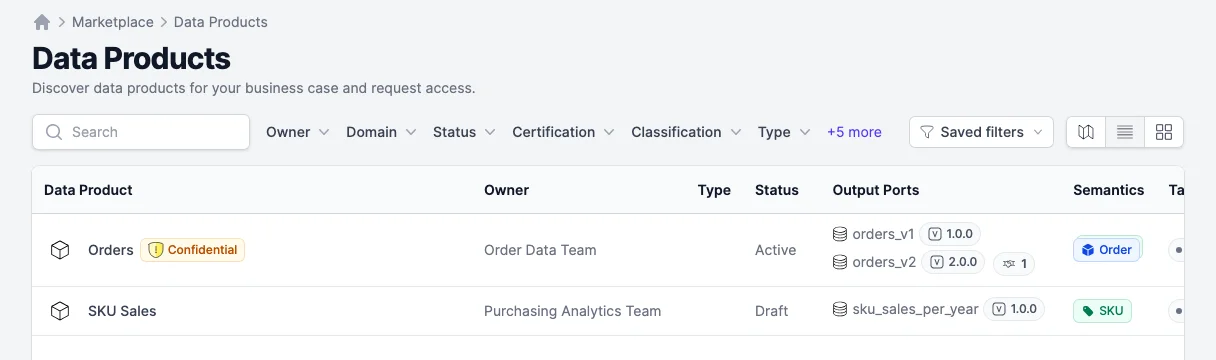Expand the Certification filter dropdown

click(x=563, y=132)
